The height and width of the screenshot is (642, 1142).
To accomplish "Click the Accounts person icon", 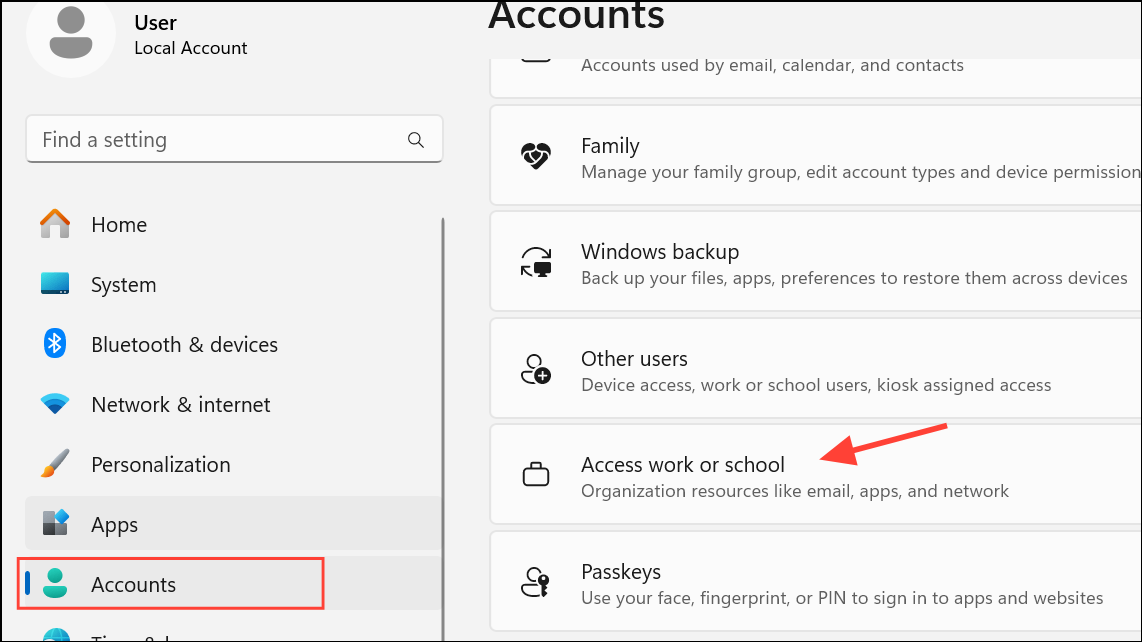I will point(55,583).
